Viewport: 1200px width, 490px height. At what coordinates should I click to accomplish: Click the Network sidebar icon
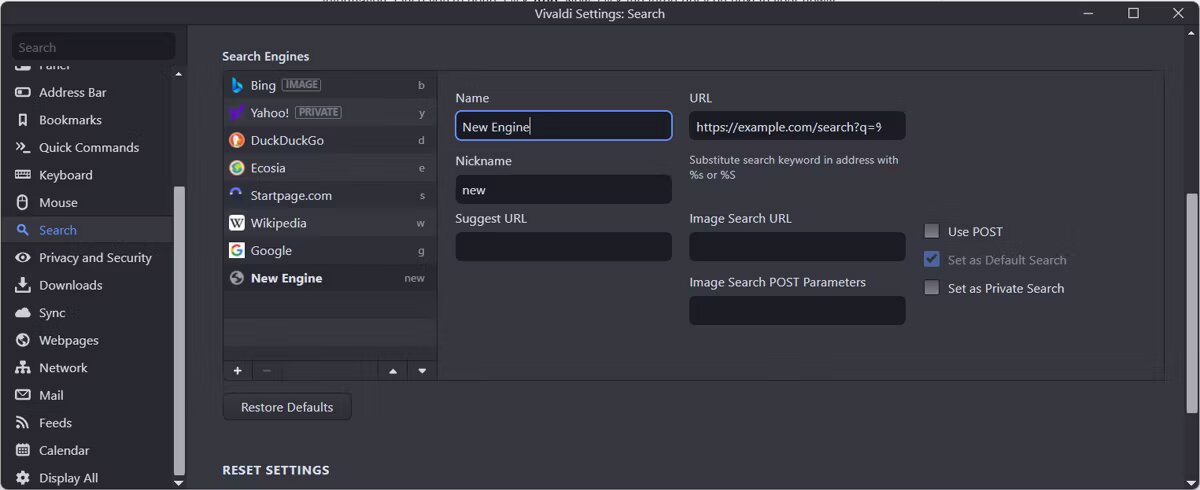(23, 368)
